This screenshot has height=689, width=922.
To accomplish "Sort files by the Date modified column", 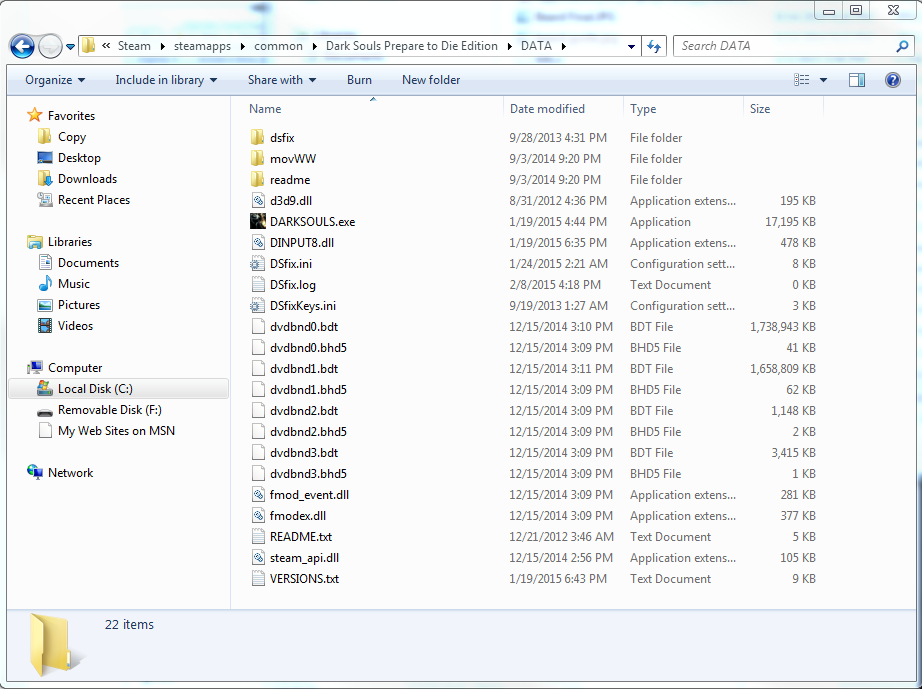I will point(563,109).
